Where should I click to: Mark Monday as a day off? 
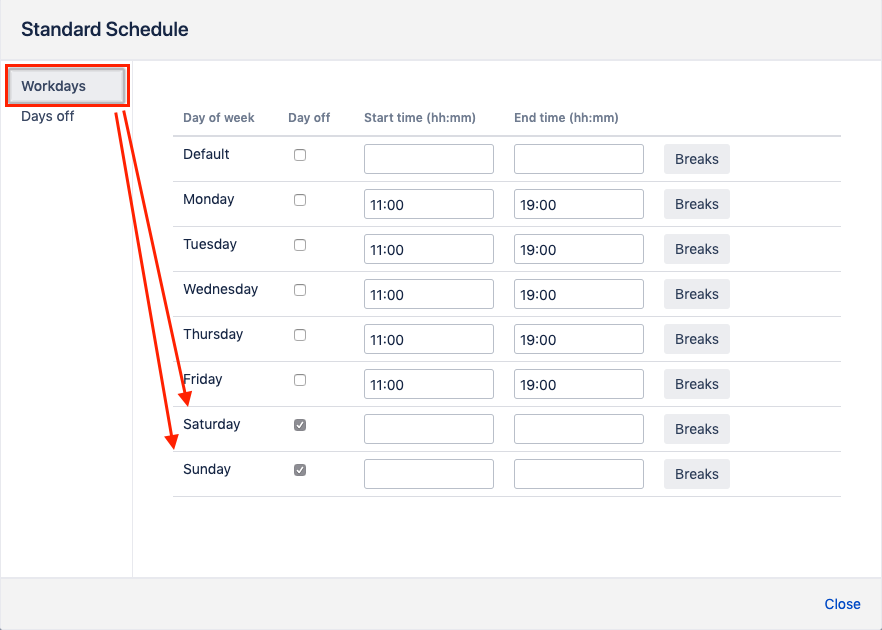coord(300,200)
